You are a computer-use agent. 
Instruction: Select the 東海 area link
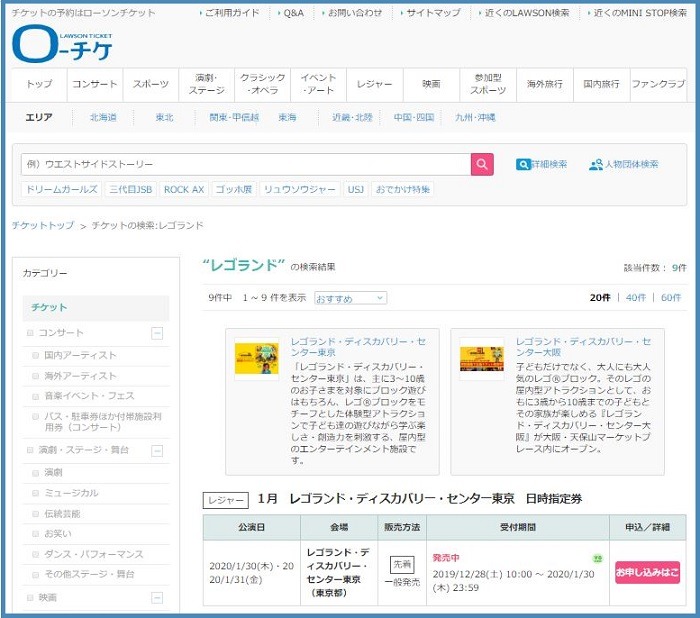[287, 117]
